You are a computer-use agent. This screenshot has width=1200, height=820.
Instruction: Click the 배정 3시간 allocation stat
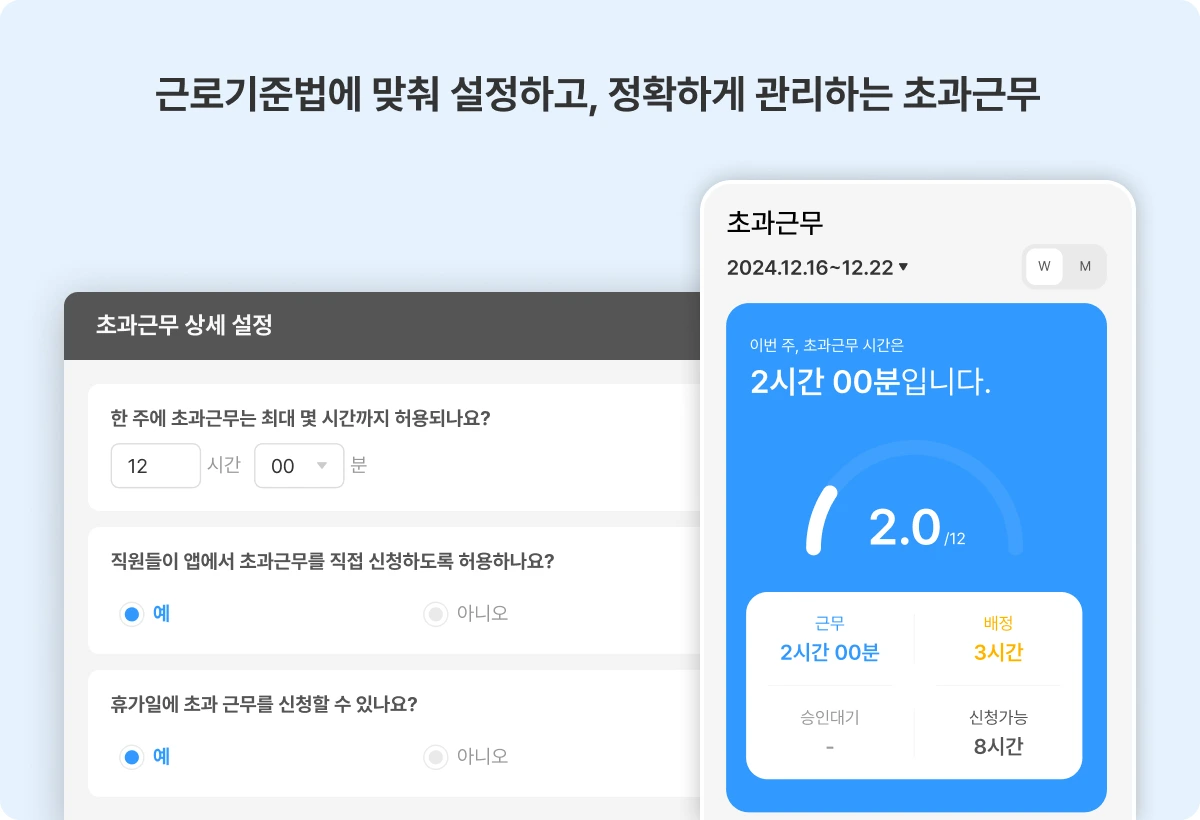[997, 640]
